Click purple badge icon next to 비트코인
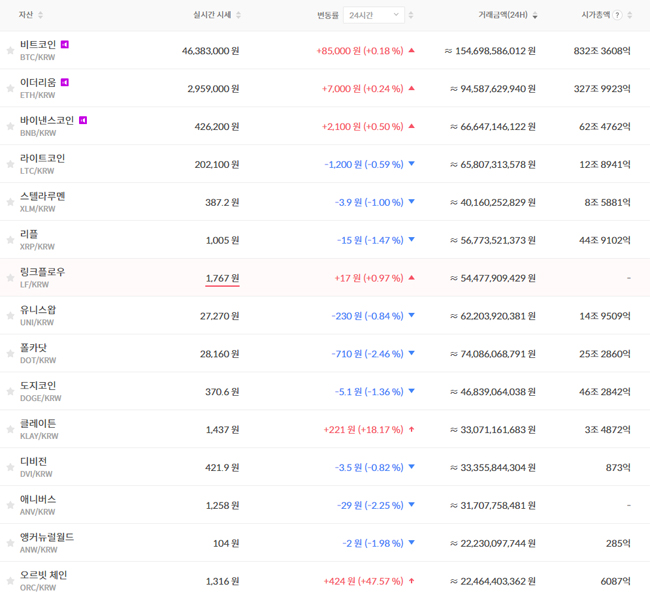650x597 pixels. [65, 45]
